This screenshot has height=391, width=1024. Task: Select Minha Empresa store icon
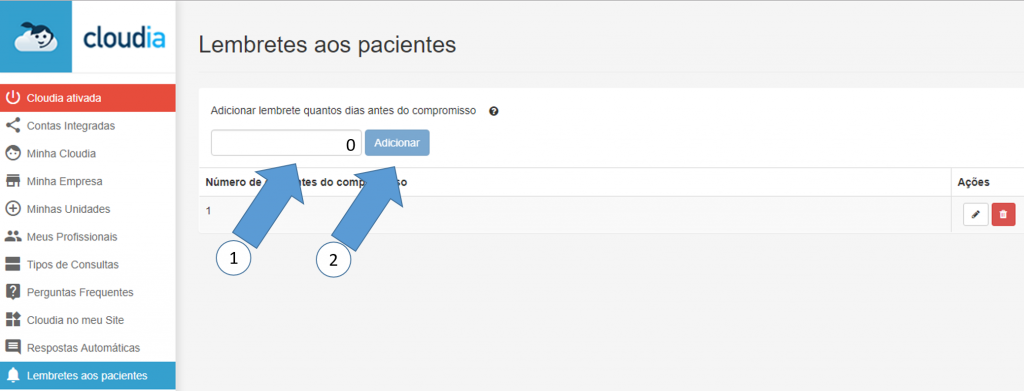[12, 181]
